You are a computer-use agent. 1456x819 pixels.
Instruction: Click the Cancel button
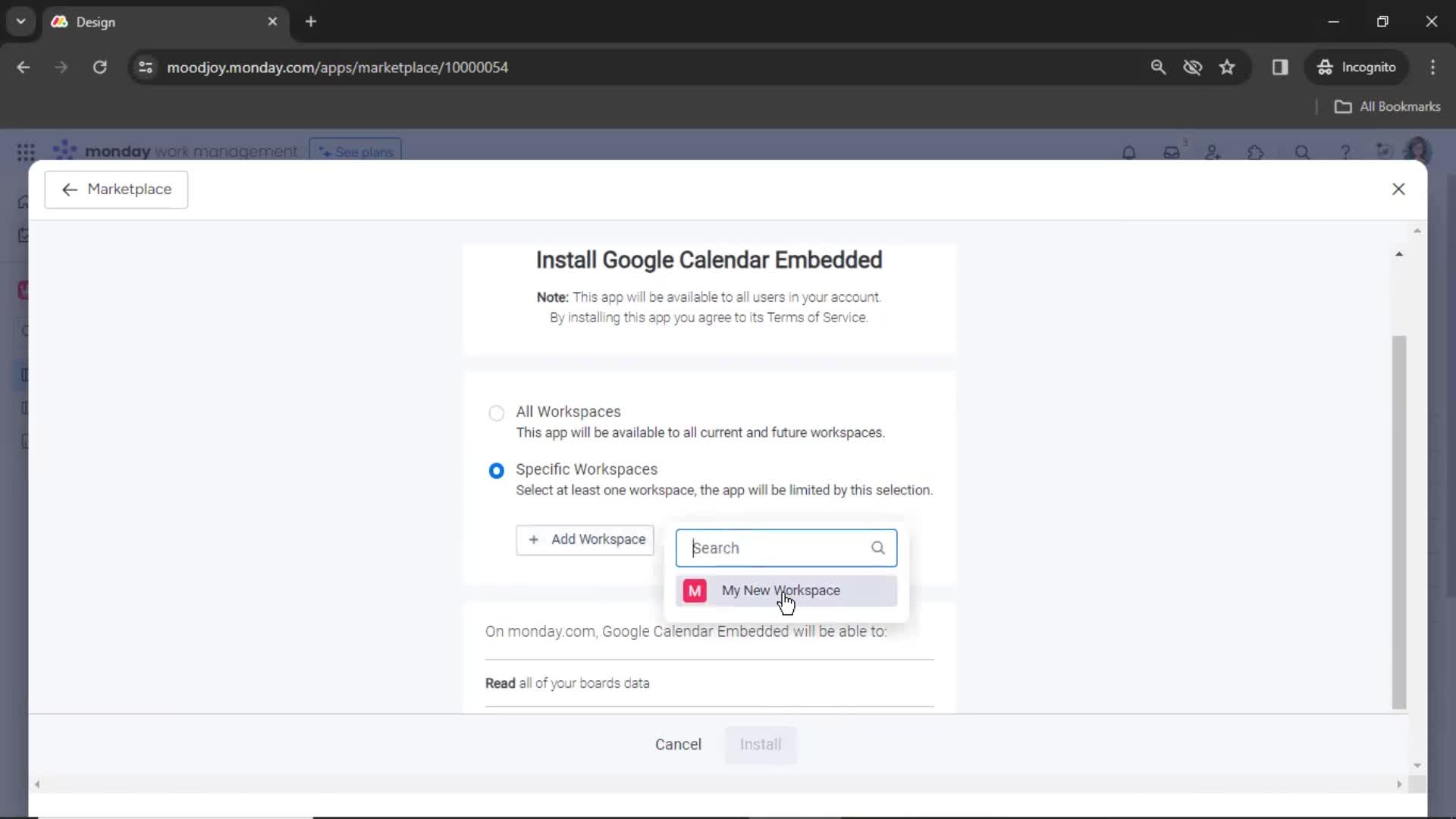pyautogui.click(x=678, y=744)
